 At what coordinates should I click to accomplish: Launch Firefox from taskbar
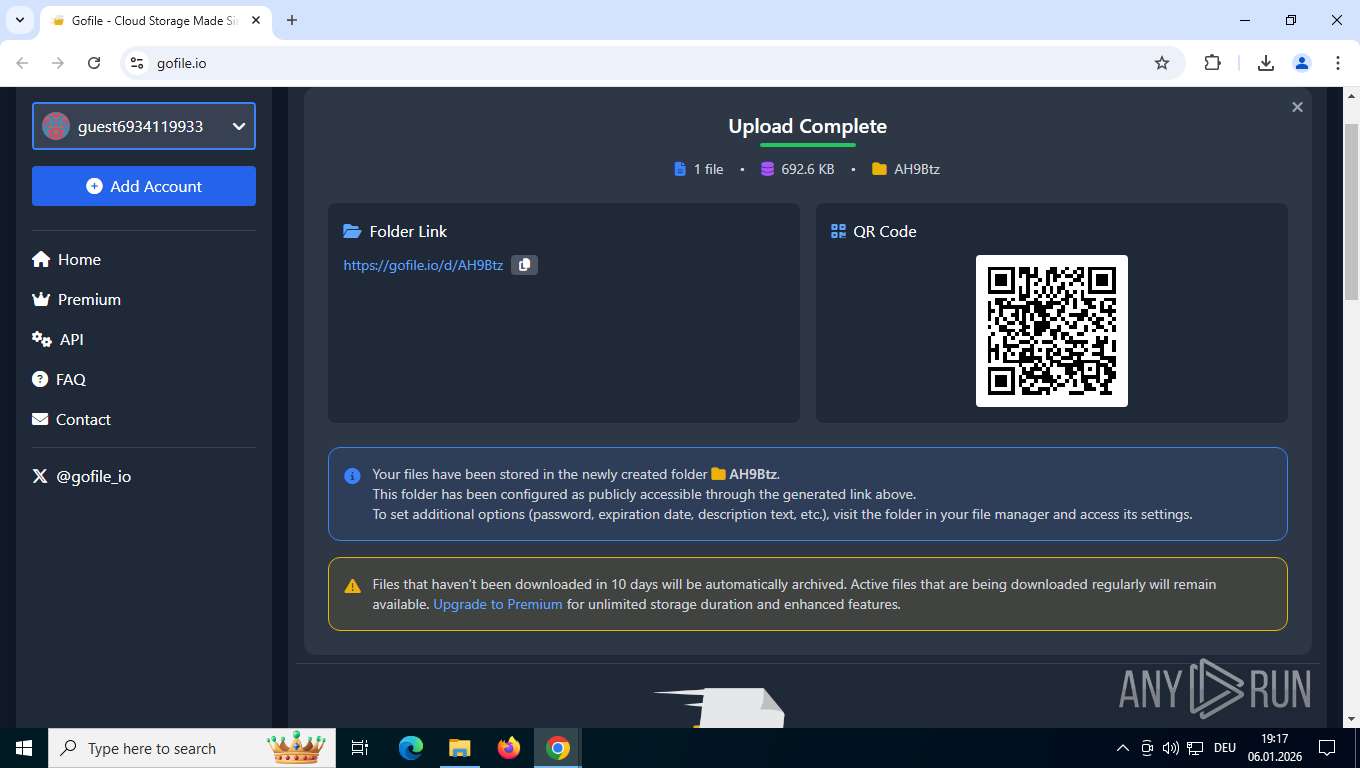coord(509,748)
